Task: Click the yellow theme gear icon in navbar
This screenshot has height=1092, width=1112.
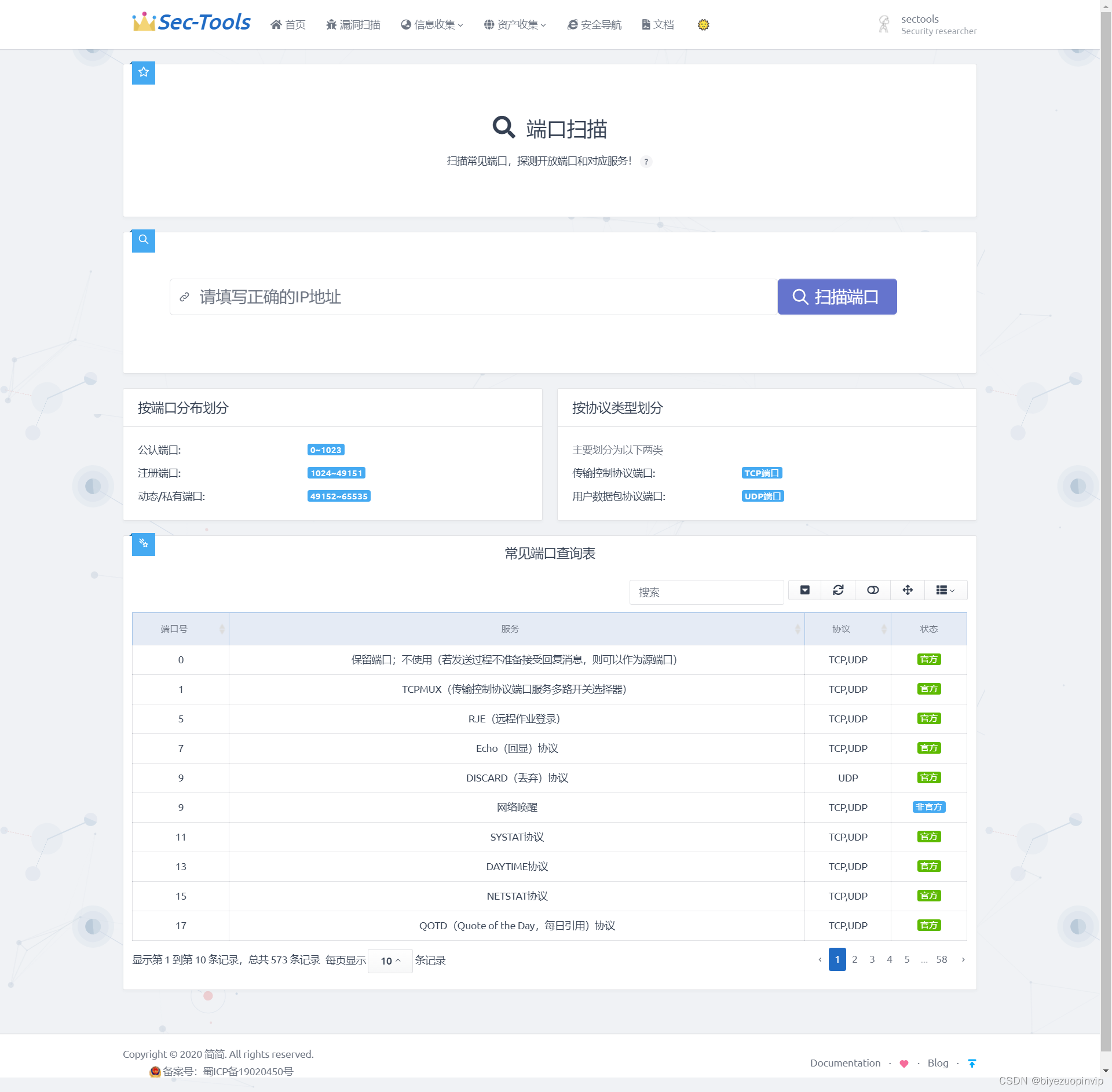Action: (x=703, y=24)
